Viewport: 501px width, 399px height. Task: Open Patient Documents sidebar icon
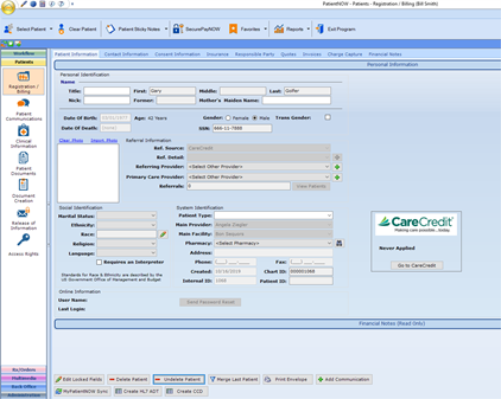23,163
